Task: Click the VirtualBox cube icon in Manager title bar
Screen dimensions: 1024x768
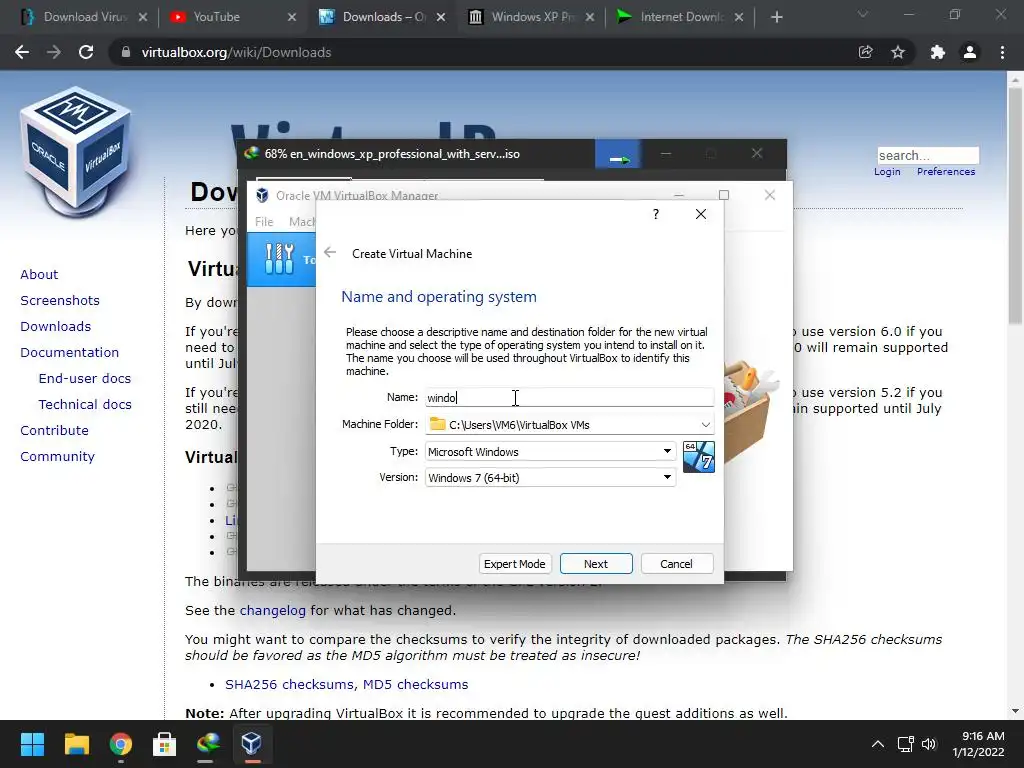Action: pos(262,195)
